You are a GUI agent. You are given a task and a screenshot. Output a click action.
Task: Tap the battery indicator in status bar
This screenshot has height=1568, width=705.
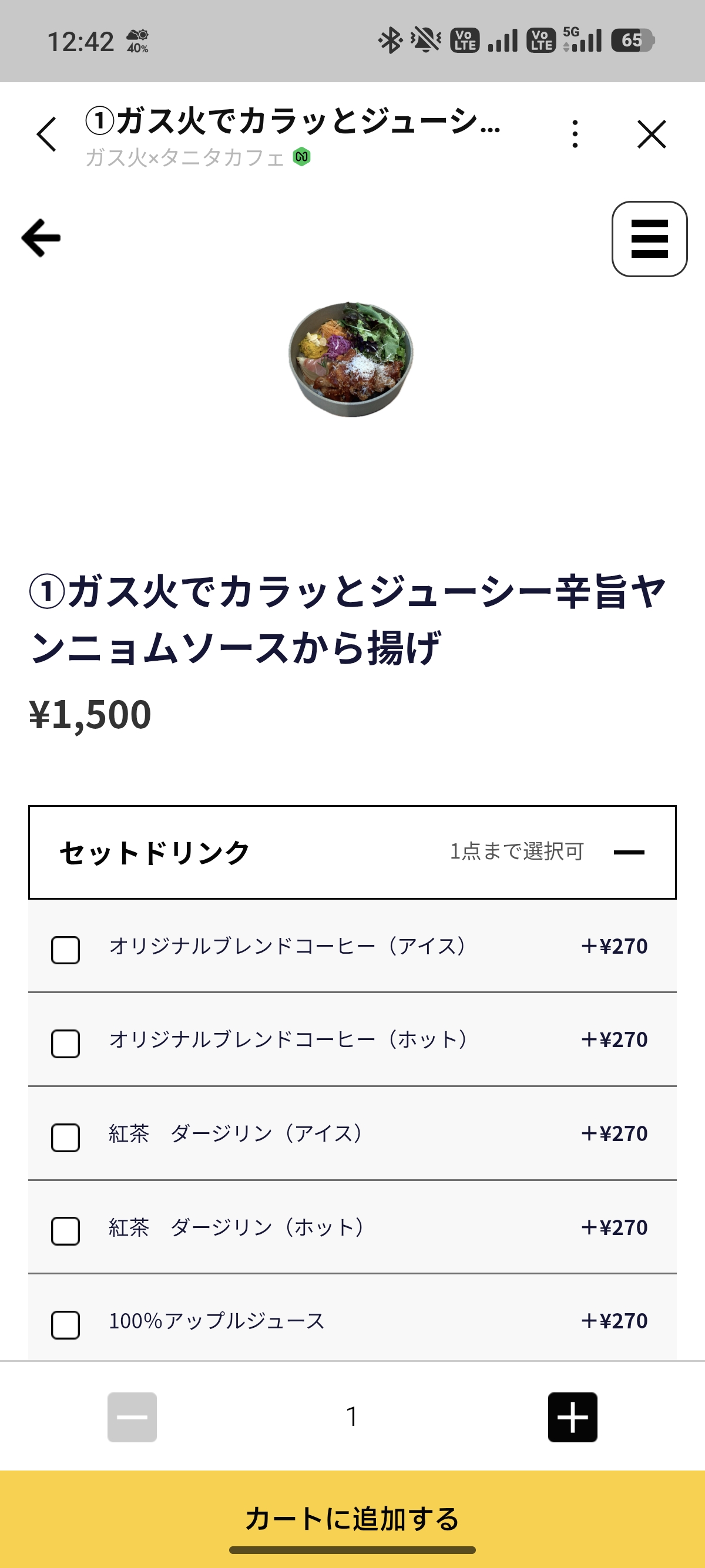point(633,41)
